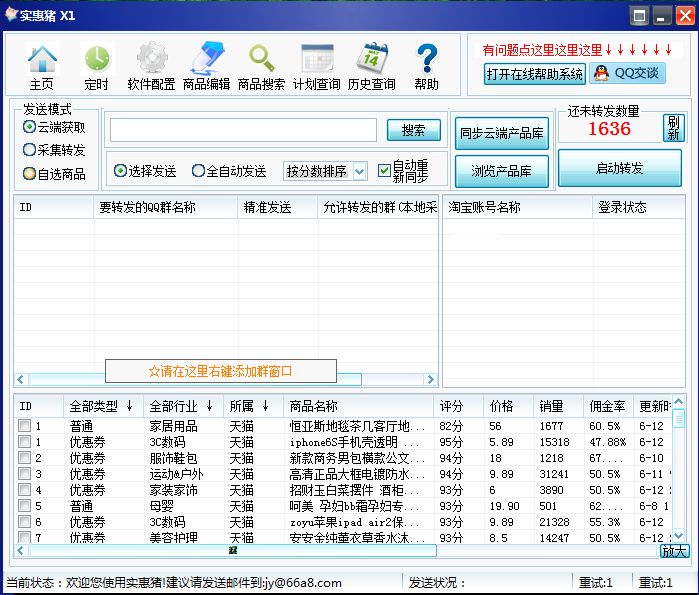Check the row with zoyu苹果ipad air2
699x595 pixels.
pyautogui.click(x=25, y=521)
